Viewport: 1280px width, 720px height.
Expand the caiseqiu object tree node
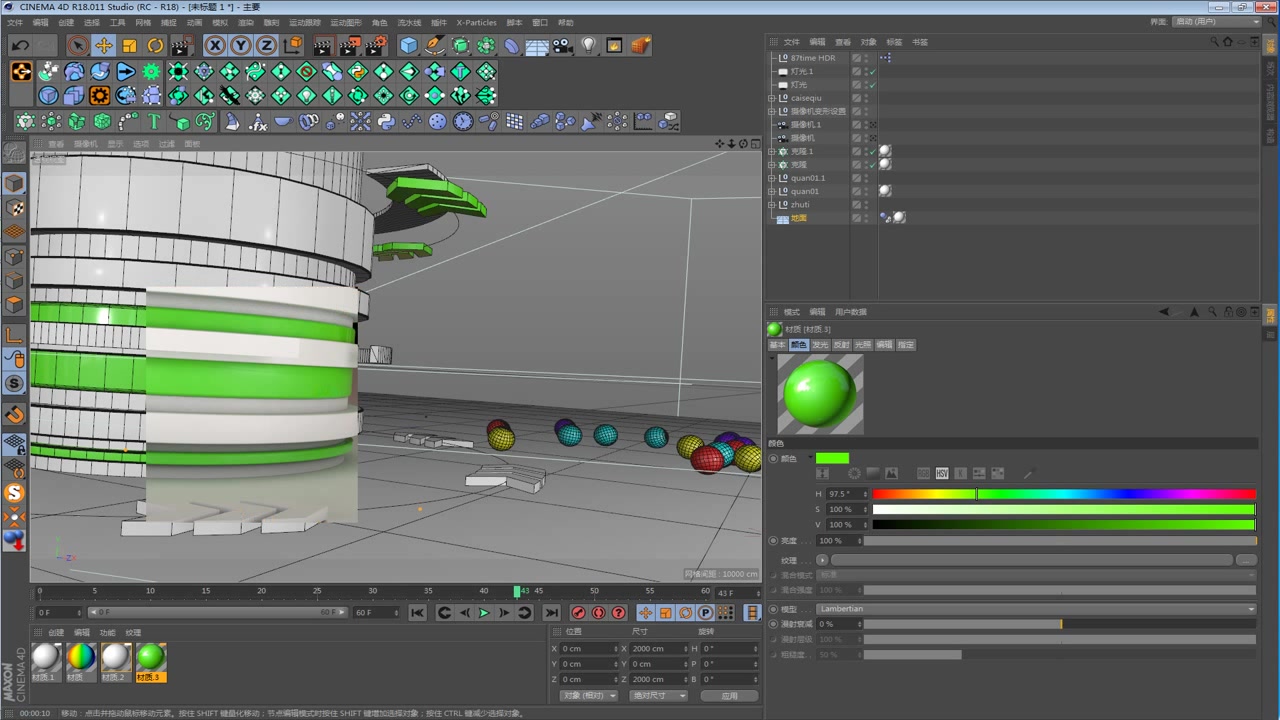pos(771,98)
